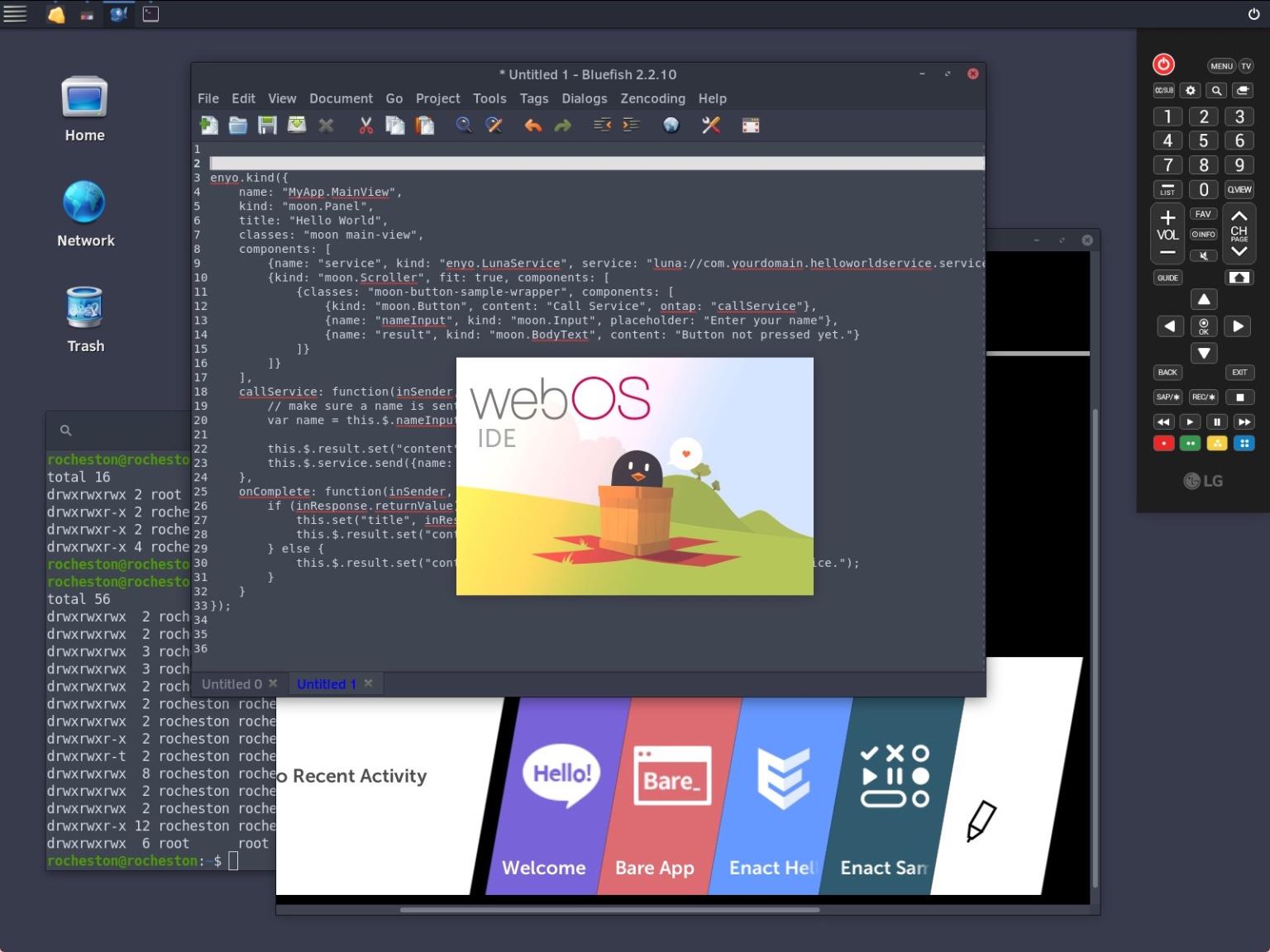The width and height of the screenshot is (1270, 952).
Task: Redo with the green arrow icon
Action: (x=562, y=126)
